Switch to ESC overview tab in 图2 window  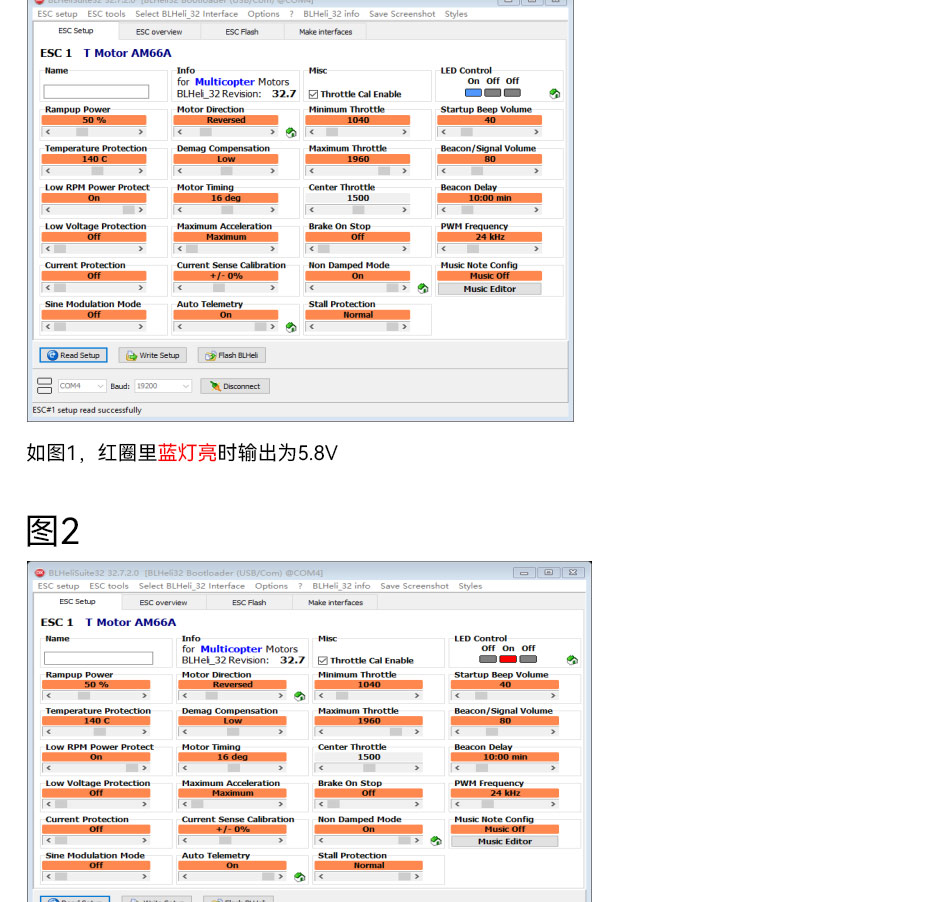tap(163, 602)
